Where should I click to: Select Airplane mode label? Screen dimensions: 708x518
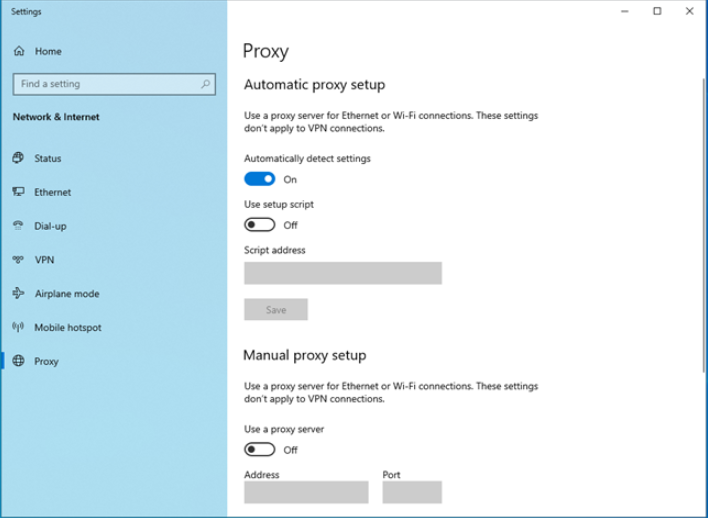coord(67,294)
